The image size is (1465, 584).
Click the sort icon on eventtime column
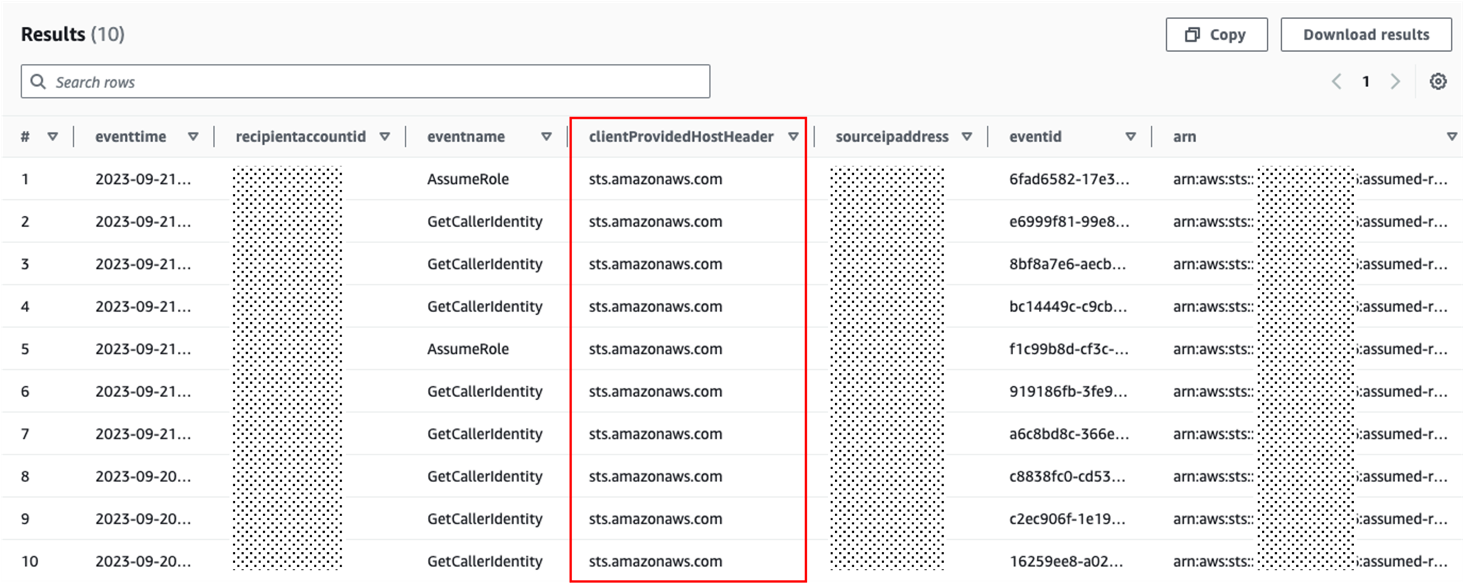tap(193, 136)
